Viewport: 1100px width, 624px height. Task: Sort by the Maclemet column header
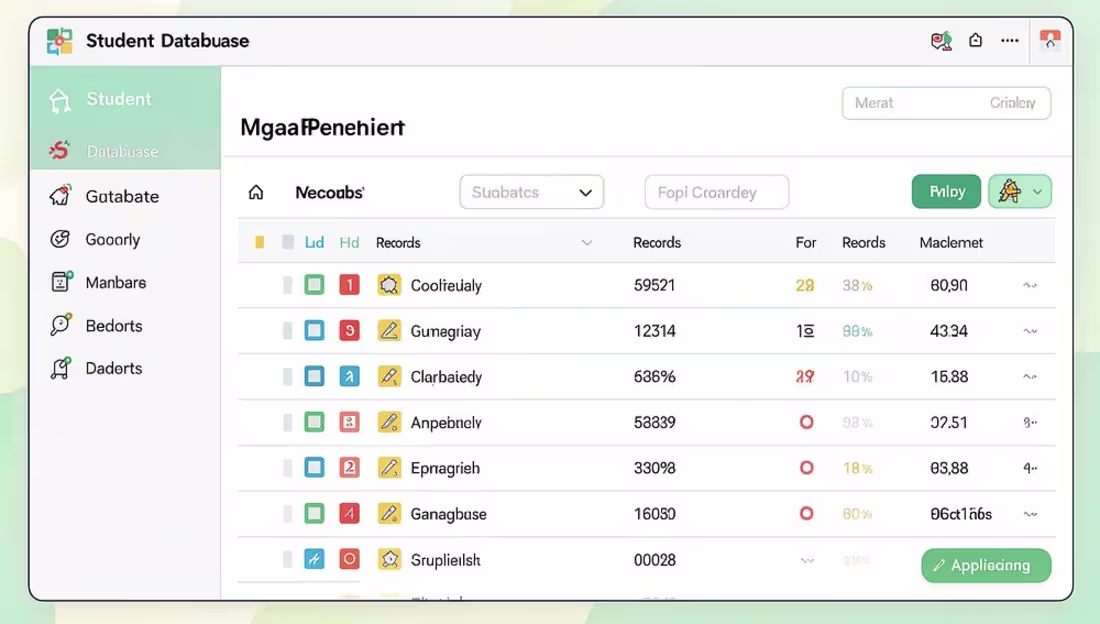coord(951,242)
